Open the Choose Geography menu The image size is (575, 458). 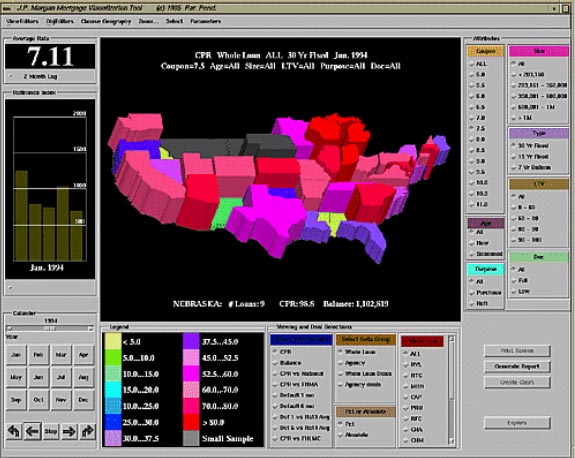[x=106, y=21]
